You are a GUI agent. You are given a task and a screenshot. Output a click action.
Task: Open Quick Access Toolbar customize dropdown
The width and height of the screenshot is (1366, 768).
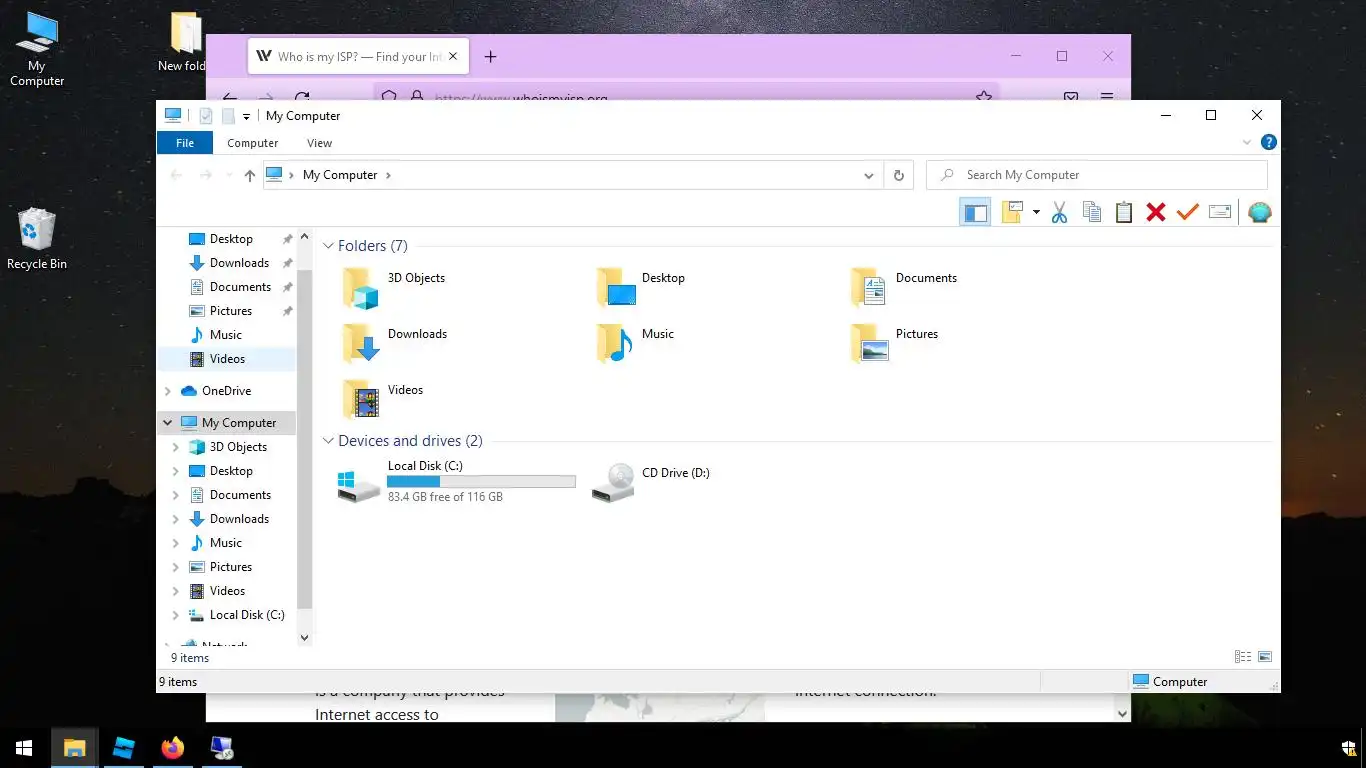click(x=246, y=116)
